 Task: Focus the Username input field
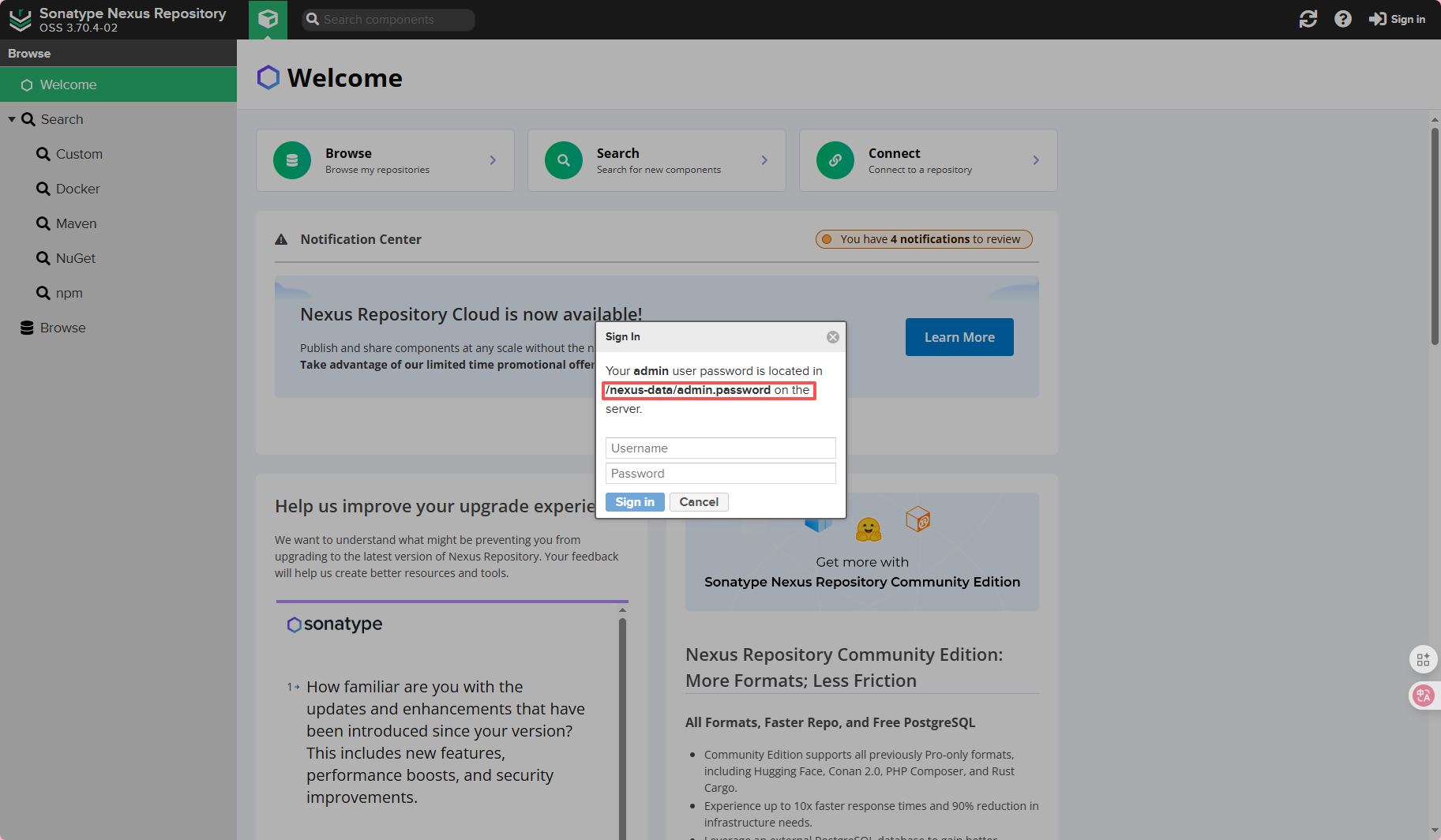click(x=720, y=448)
